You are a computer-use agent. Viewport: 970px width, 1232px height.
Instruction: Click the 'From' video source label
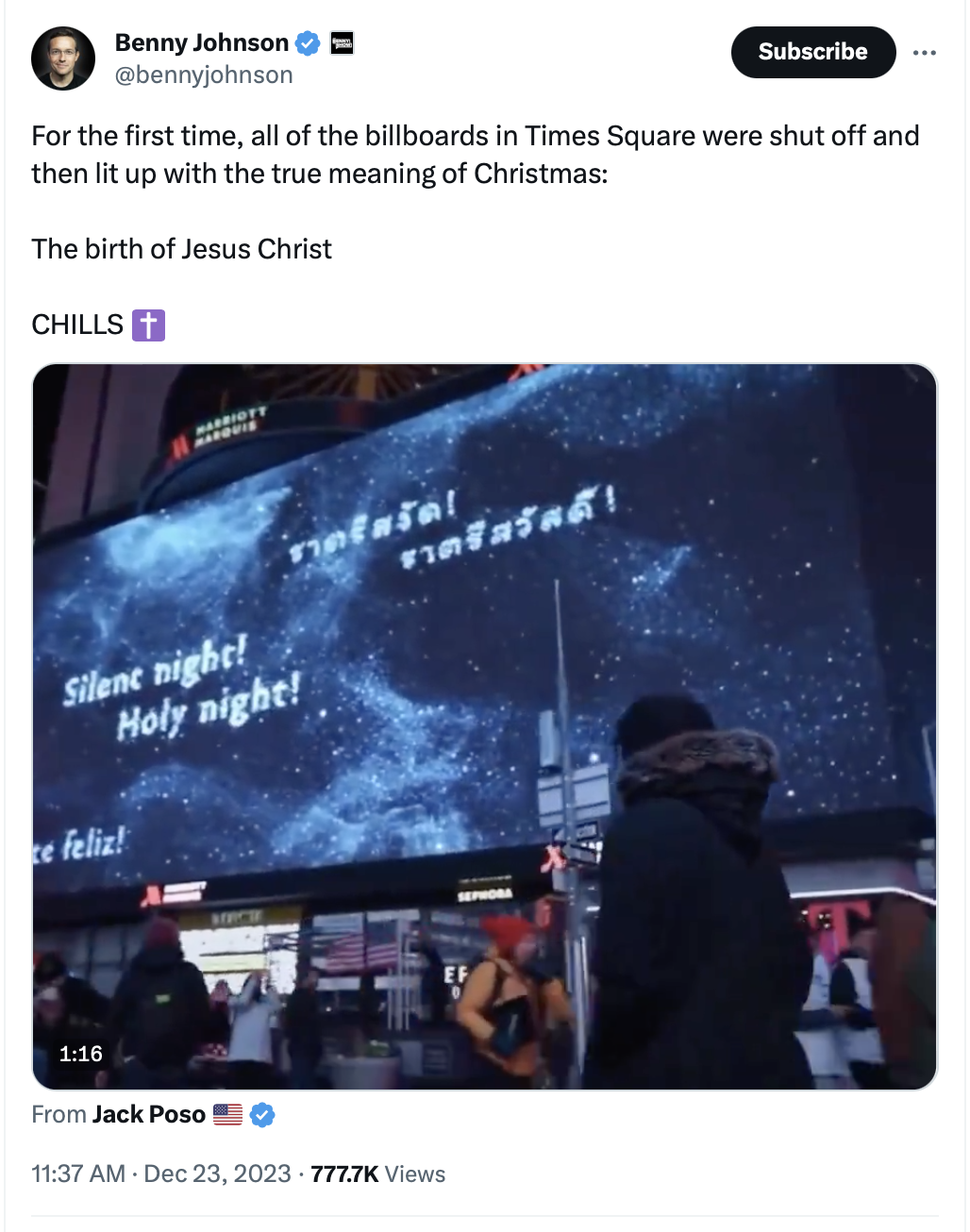[x=59, y=1114]
